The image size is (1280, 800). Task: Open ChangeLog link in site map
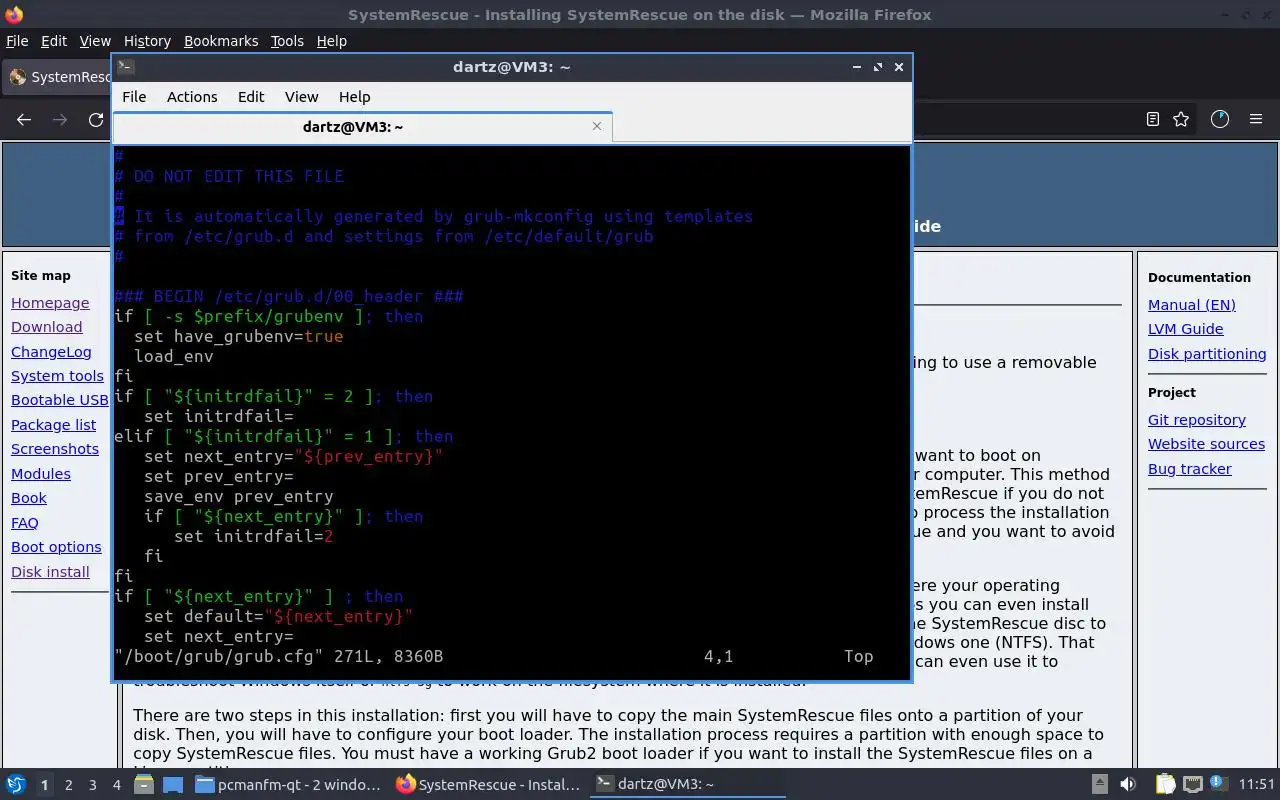tap(51, 352)
